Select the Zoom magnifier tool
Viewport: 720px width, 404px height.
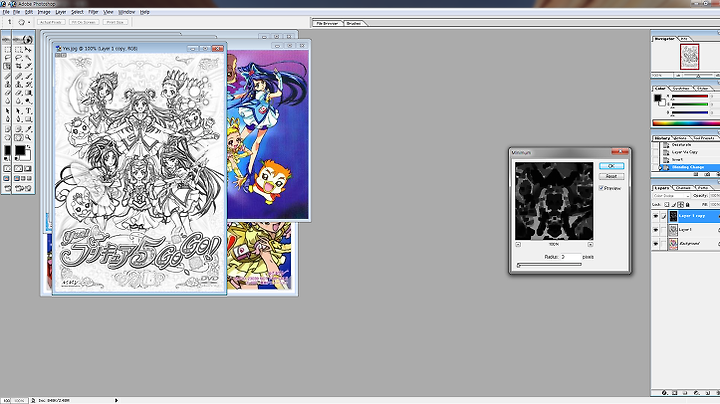pos(28,137)
